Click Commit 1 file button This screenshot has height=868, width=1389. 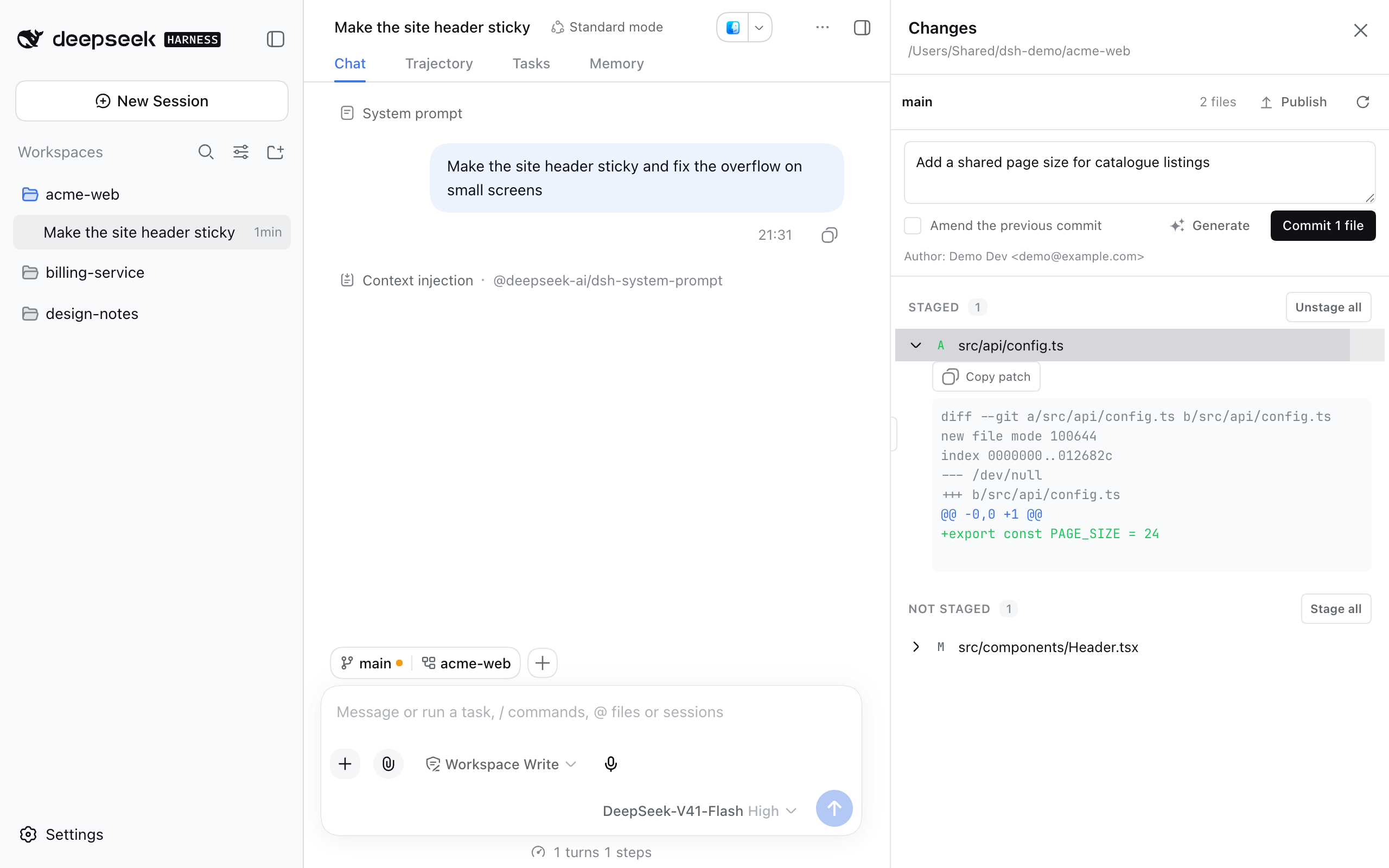point(1323,226)
